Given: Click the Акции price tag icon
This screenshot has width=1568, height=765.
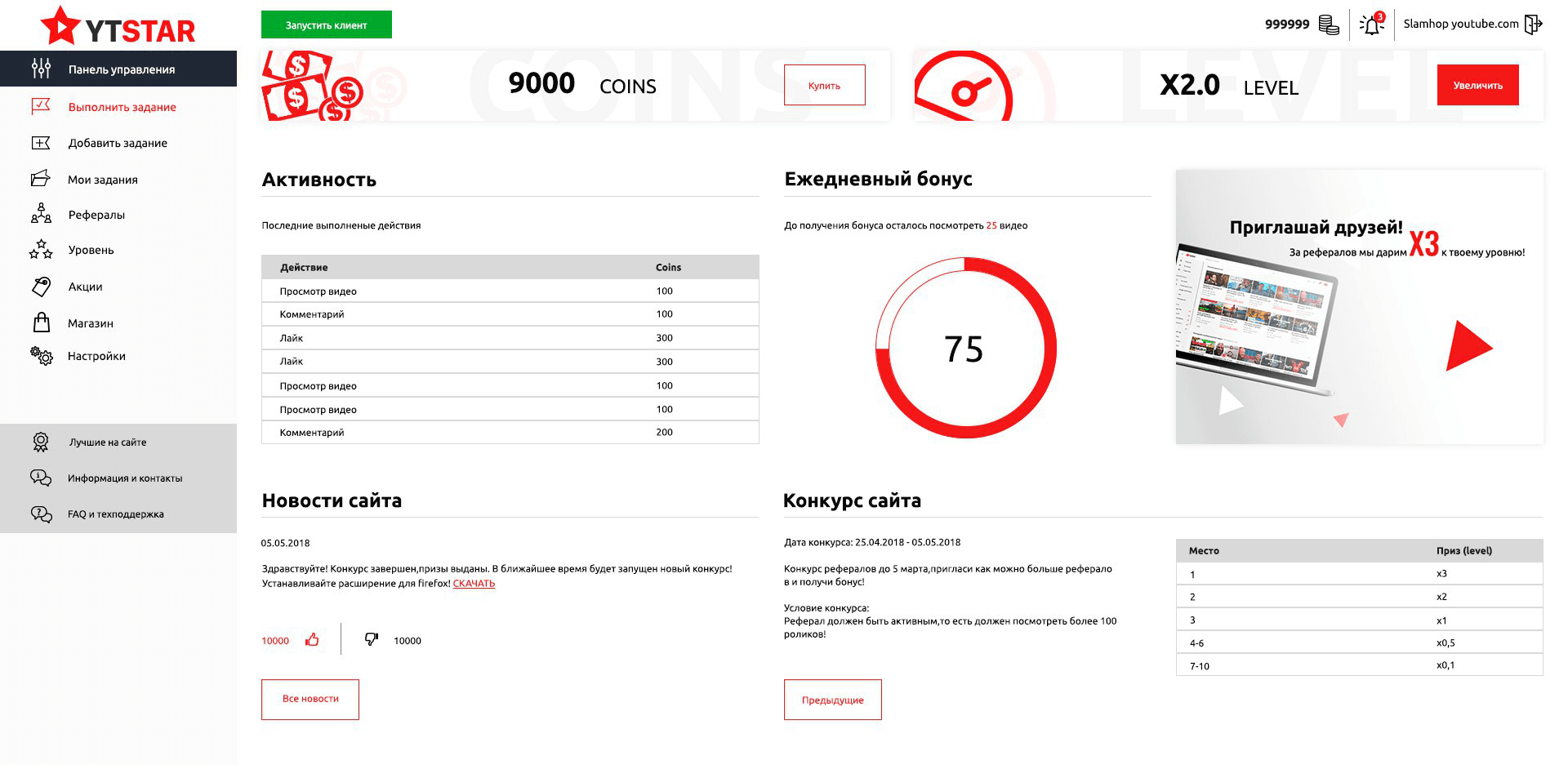Looking at the screenshot, I should (x=41, y=286).
